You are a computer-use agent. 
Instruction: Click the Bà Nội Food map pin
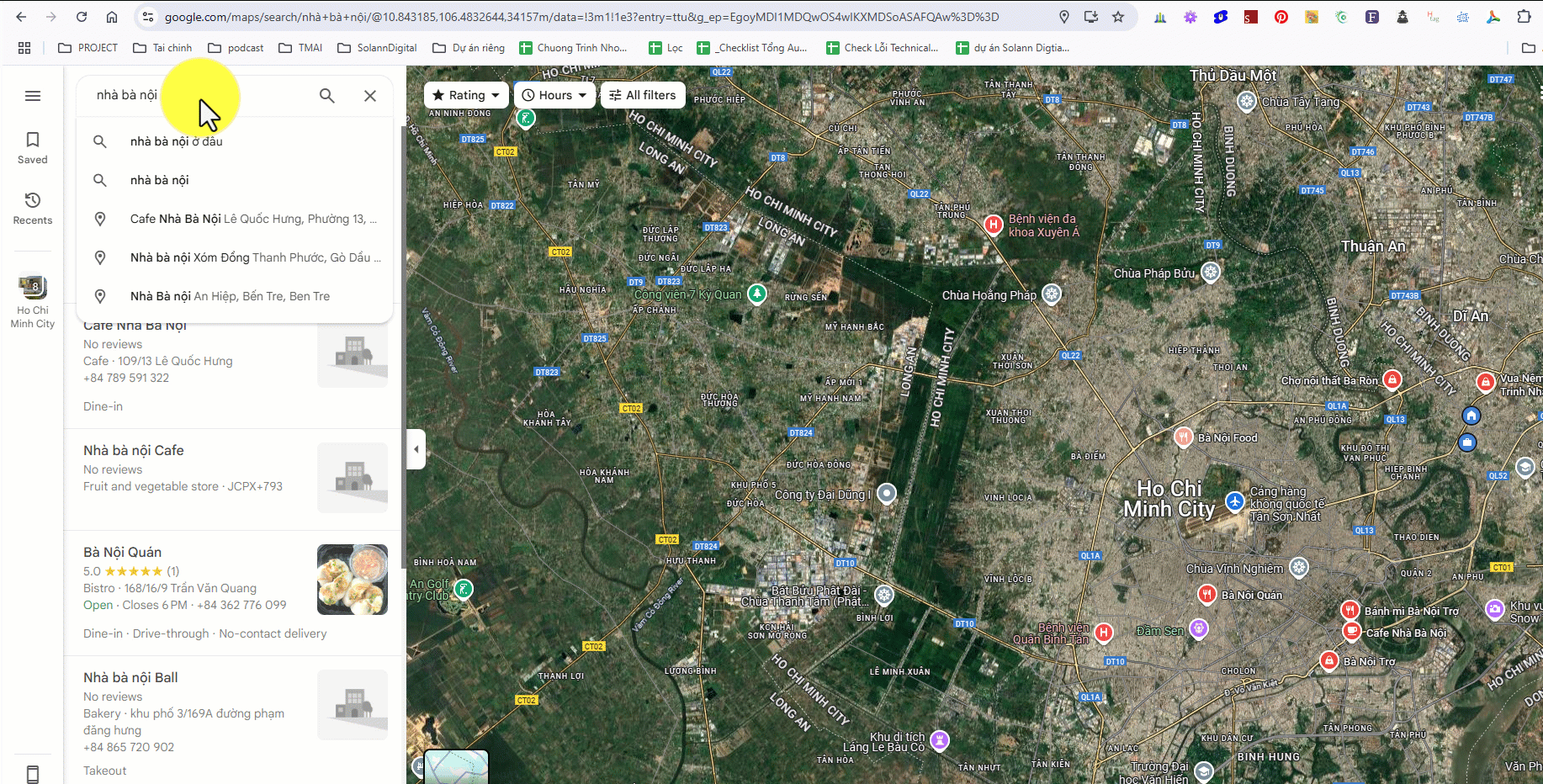click(x=1184, y=437)
